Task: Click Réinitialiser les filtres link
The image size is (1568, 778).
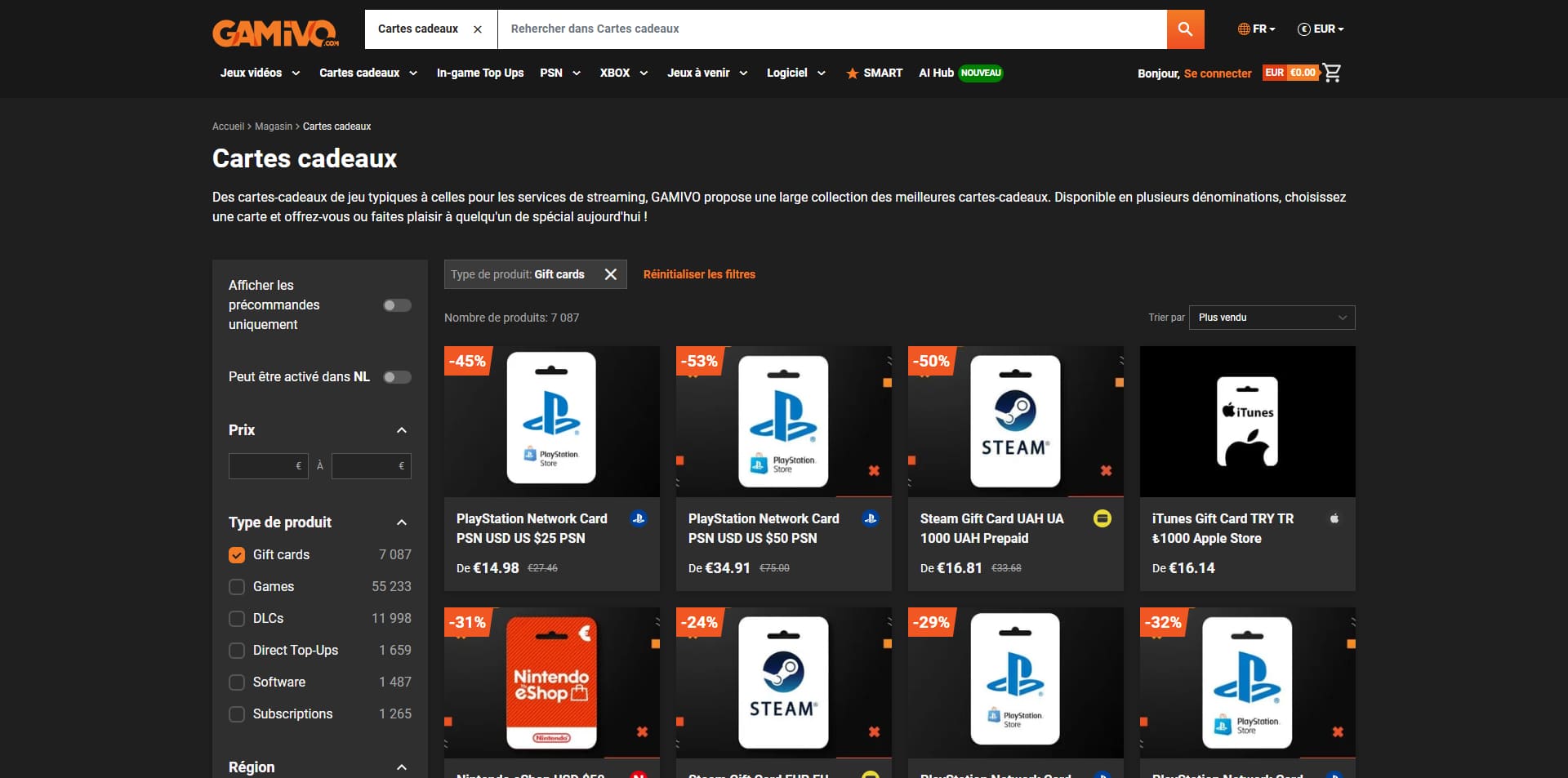Action: [699, 274]
